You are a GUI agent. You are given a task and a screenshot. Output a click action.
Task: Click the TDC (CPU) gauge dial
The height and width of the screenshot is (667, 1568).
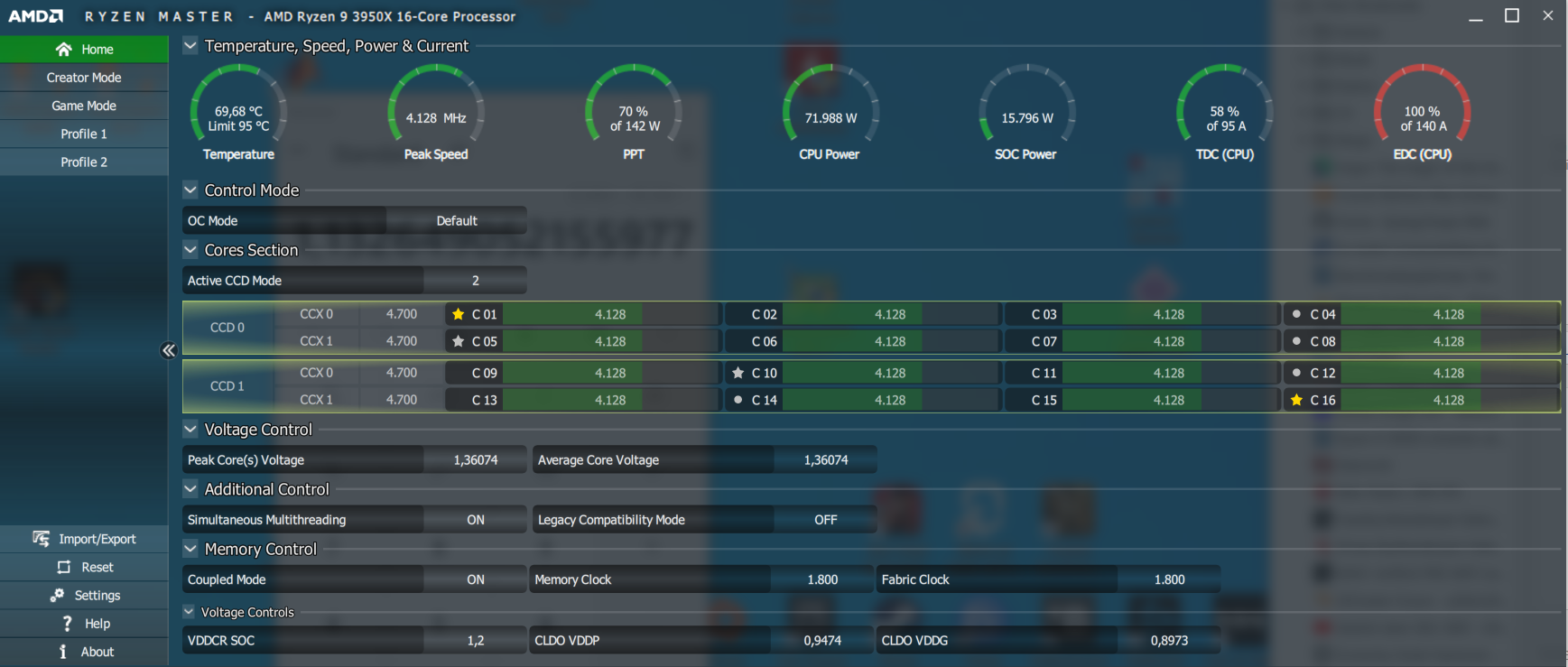[x=1224, y=104]
